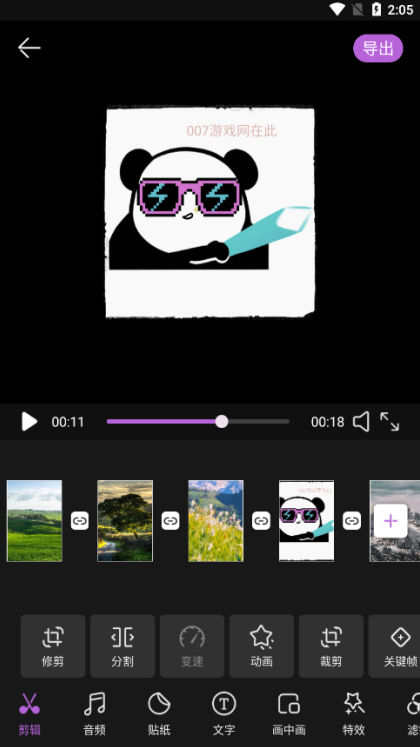The height and width of the screenshot is (747, 420).
Task: Open transition link before the panda clip
Action: (261, 521)
